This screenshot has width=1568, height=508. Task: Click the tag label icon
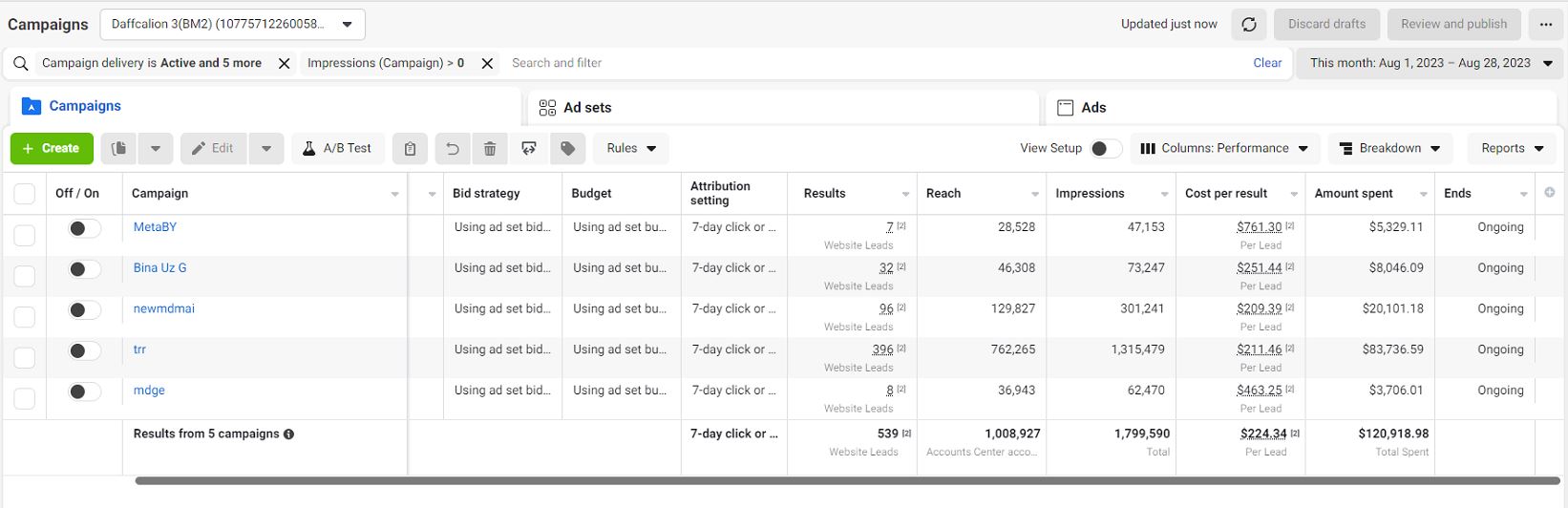coord(567,149)
